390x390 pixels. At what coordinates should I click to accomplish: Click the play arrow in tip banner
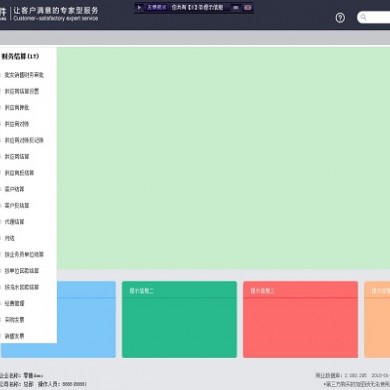139,7
